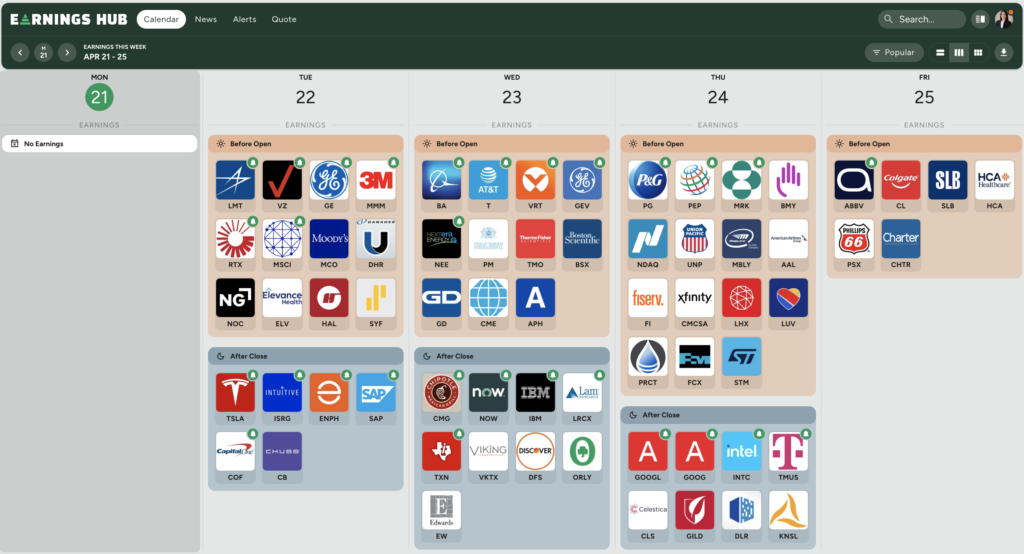The width and height of the screenshot is (1024, 554).
Task: Go to the next week arrow
Action: pos(67,52)
